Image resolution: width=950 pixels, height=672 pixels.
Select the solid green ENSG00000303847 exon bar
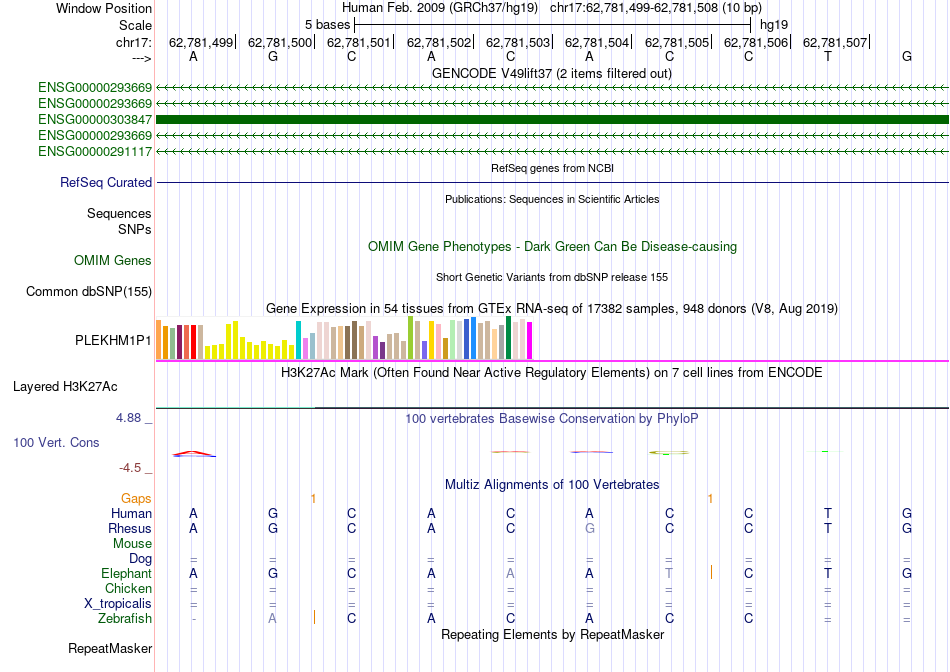tap(552, 119)
